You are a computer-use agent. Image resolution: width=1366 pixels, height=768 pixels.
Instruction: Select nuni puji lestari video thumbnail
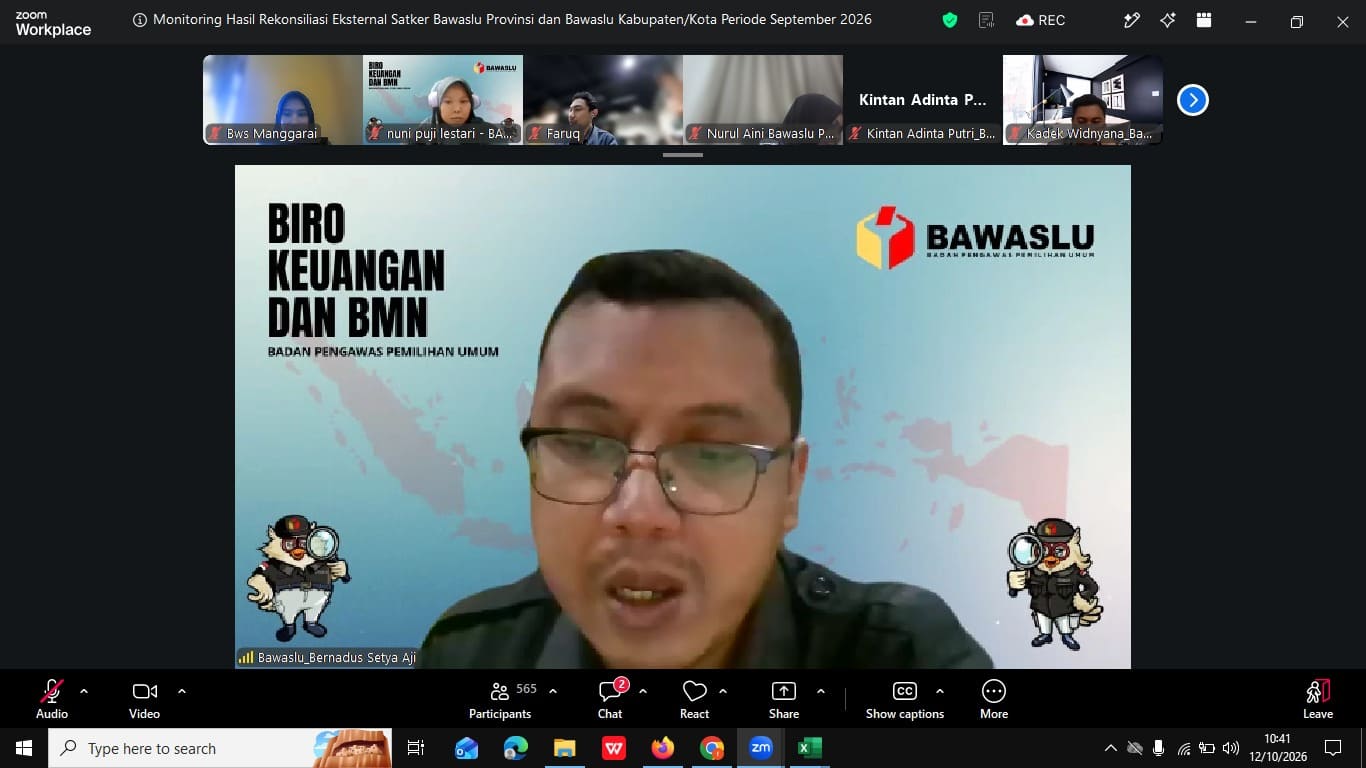443,100
